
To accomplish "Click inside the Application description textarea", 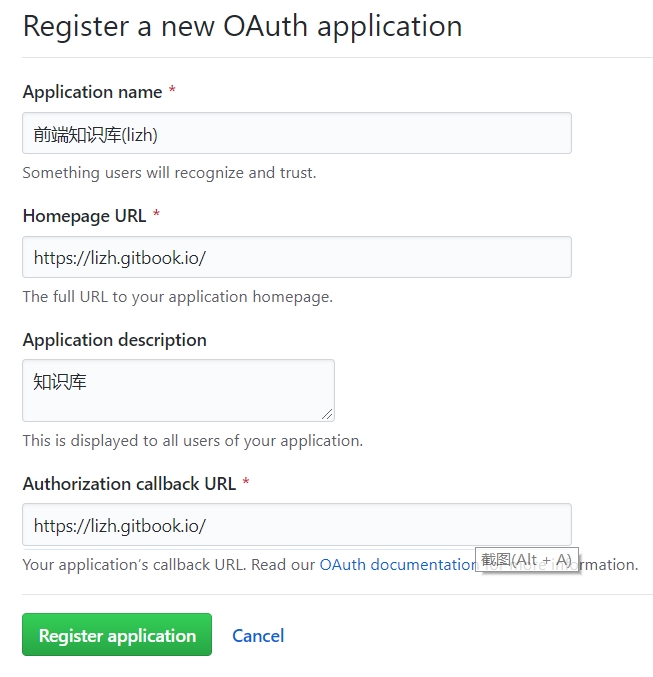I will click(178, 390).
